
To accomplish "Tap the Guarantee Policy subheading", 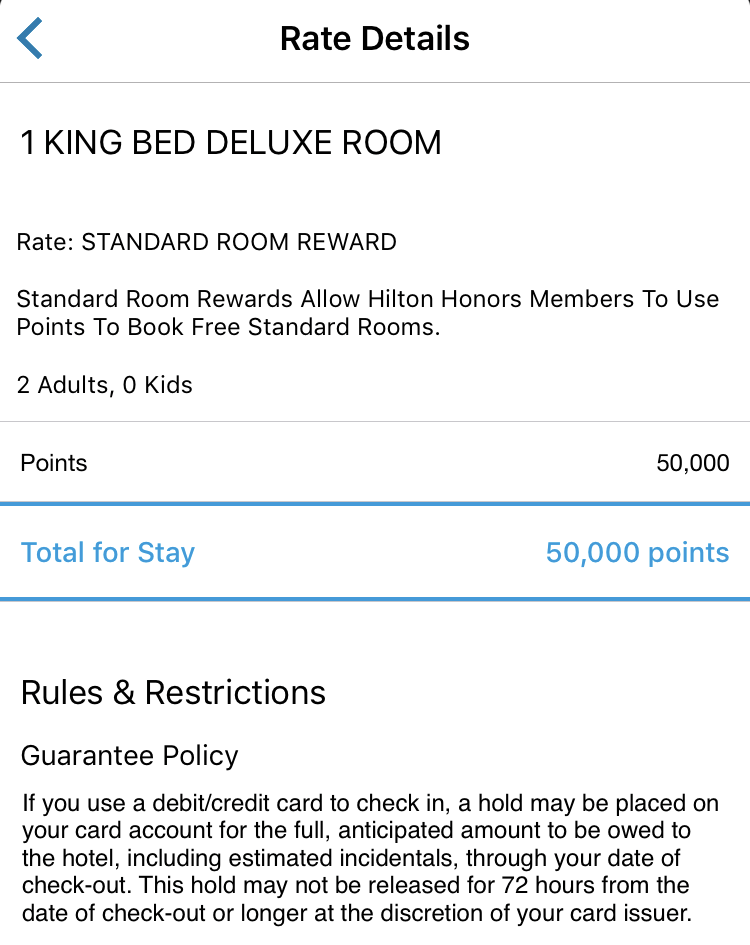I will 130,755.
